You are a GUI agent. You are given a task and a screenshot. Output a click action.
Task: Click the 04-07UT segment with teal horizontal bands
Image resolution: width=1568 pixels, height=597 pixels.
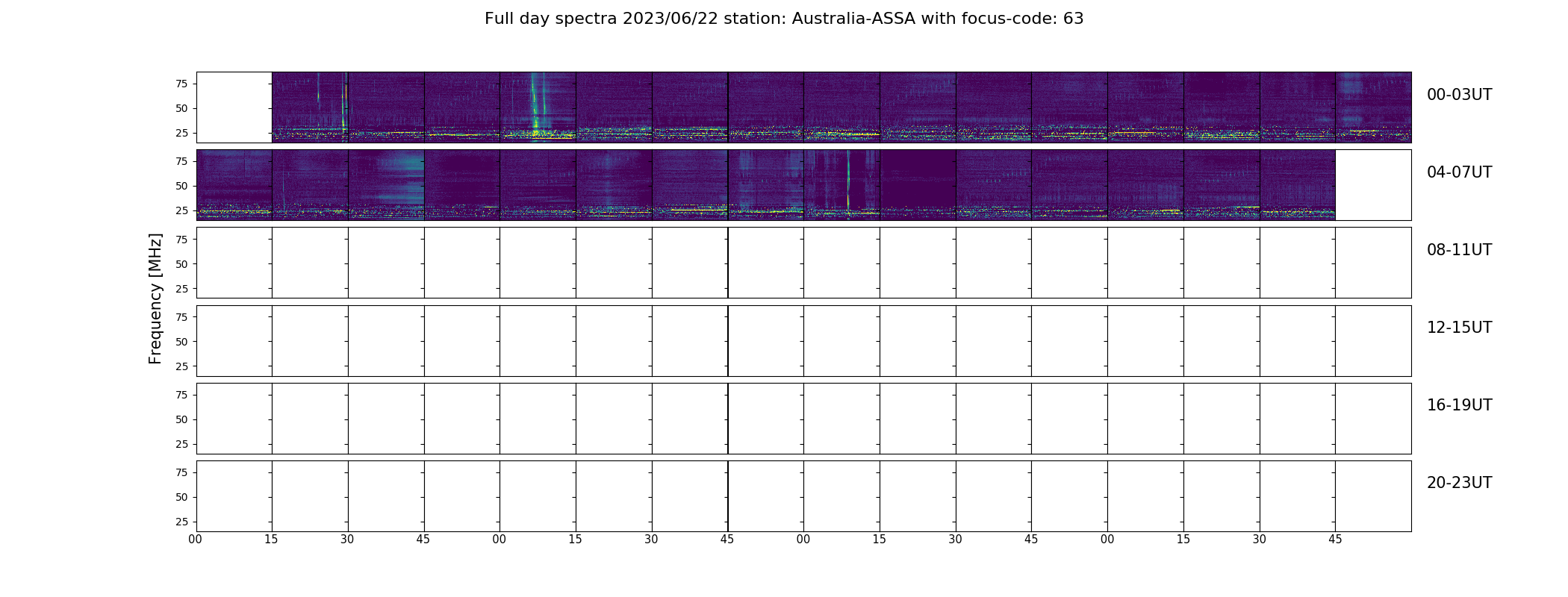386,184
